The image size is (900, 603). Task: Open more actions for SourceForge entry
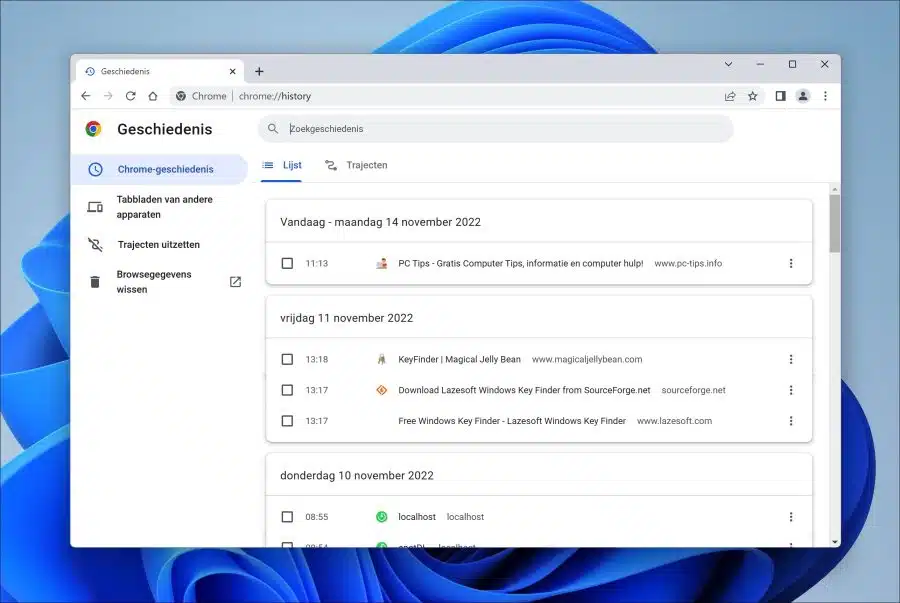click(791, 390)
